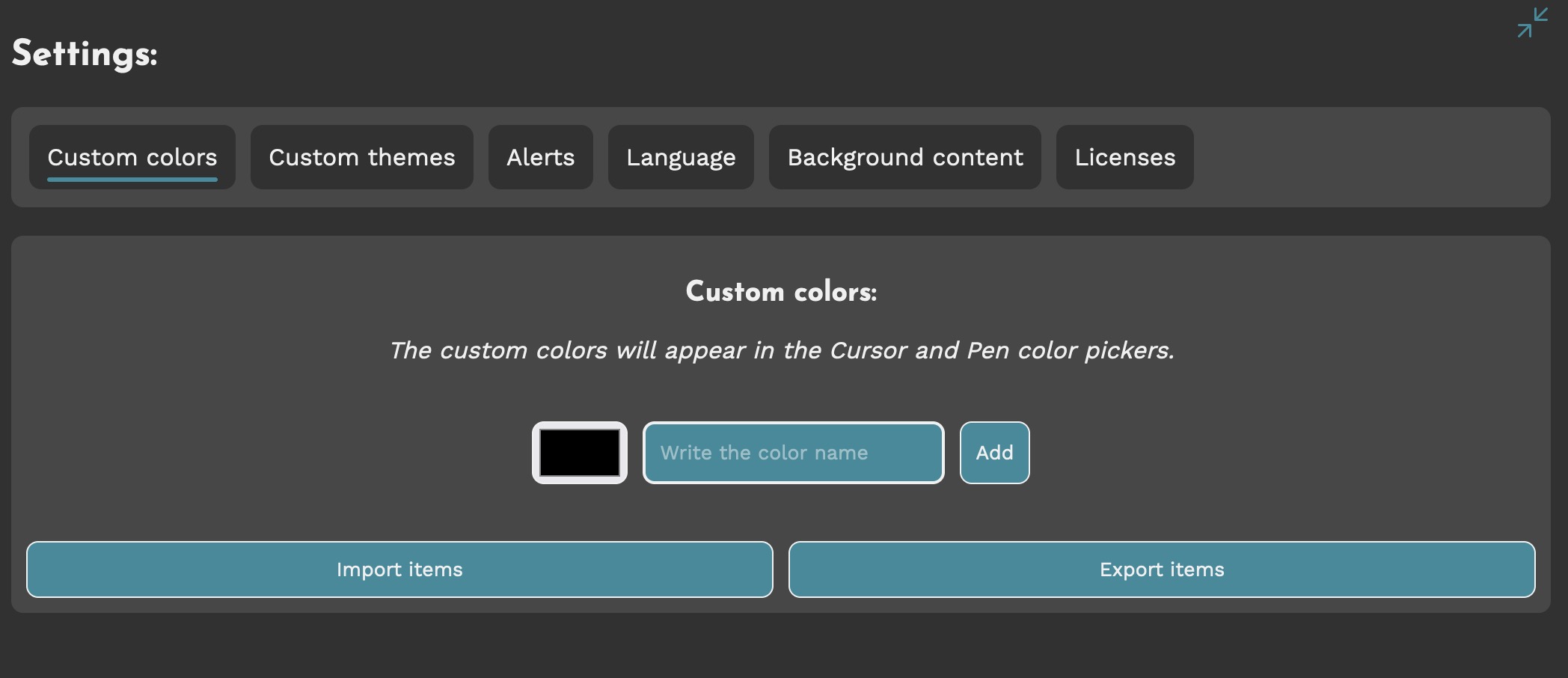This screenshot has height=678, width=1568.
Task: Click the Import items button
Action: [x=399, y=569]
